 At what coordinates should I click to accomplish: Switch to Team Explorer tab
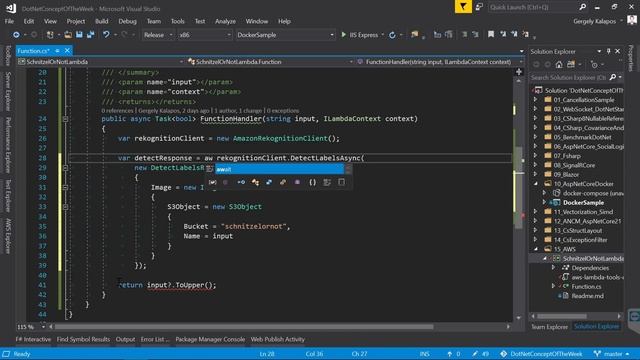click(549, 327)
